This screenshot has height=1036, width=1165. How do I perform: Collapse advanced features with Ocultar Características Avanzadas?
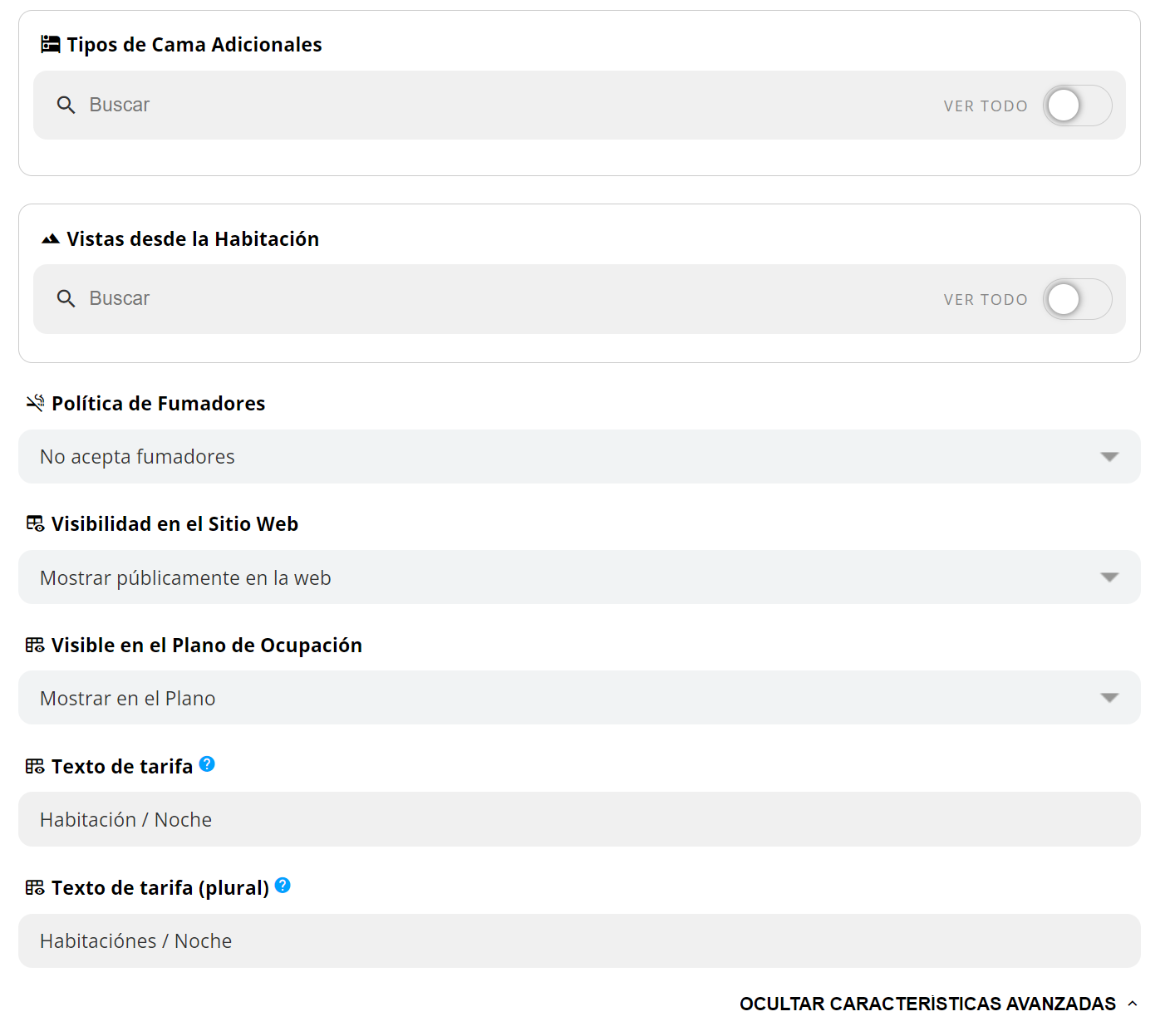coord(938,1004)
